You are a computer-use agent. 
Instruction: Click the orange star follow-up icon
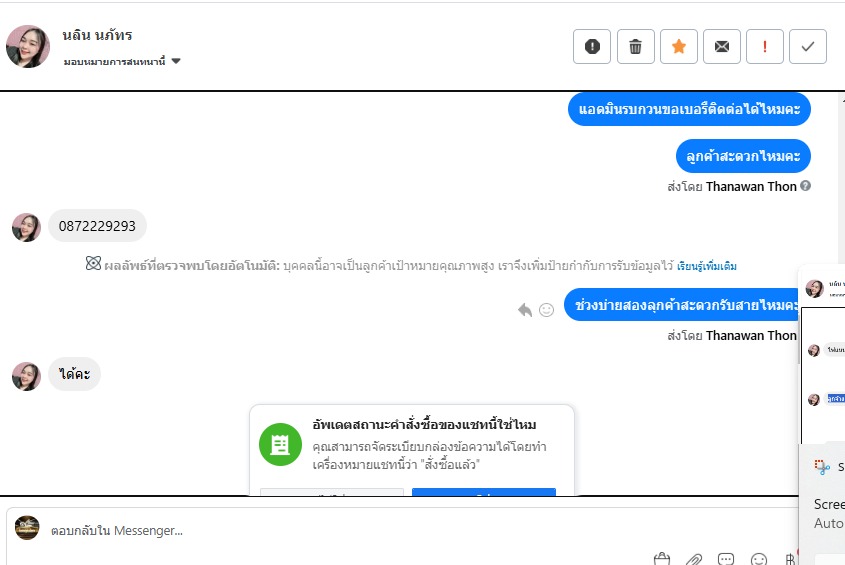click(x=678, y=47)
